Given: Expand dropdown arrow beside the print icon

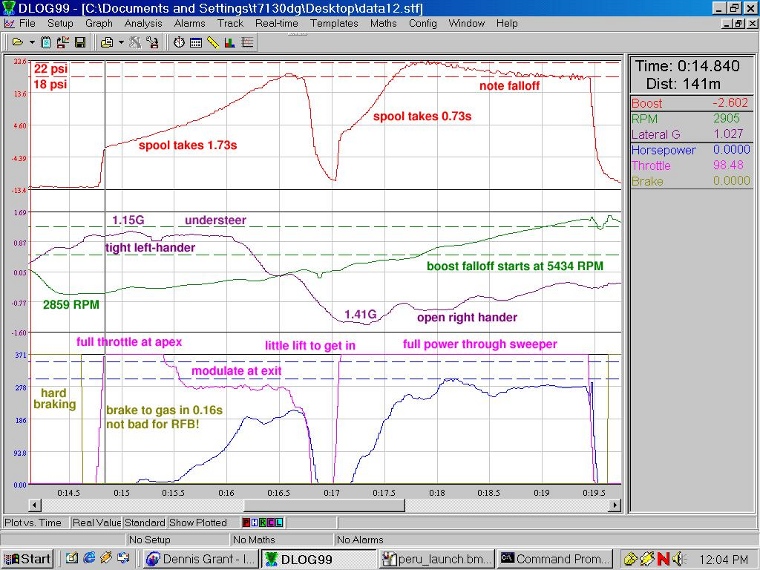Looking at the screenshot, I should (x=121, y=42).
